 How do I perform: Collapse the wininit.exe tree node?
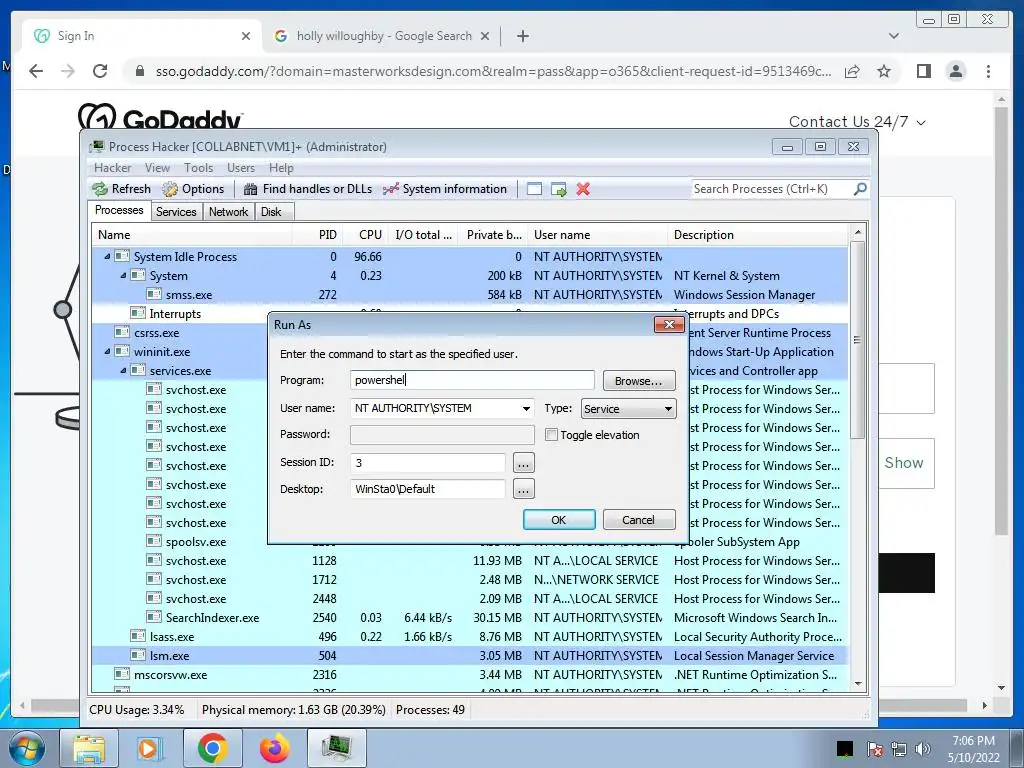click(107, 351)
